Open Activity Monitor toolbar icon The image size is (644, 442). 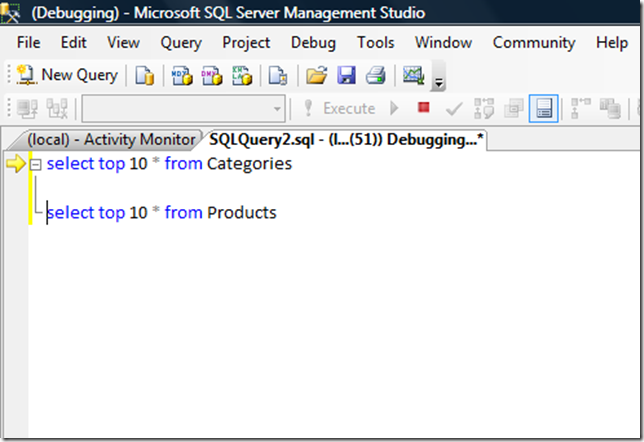413,76
